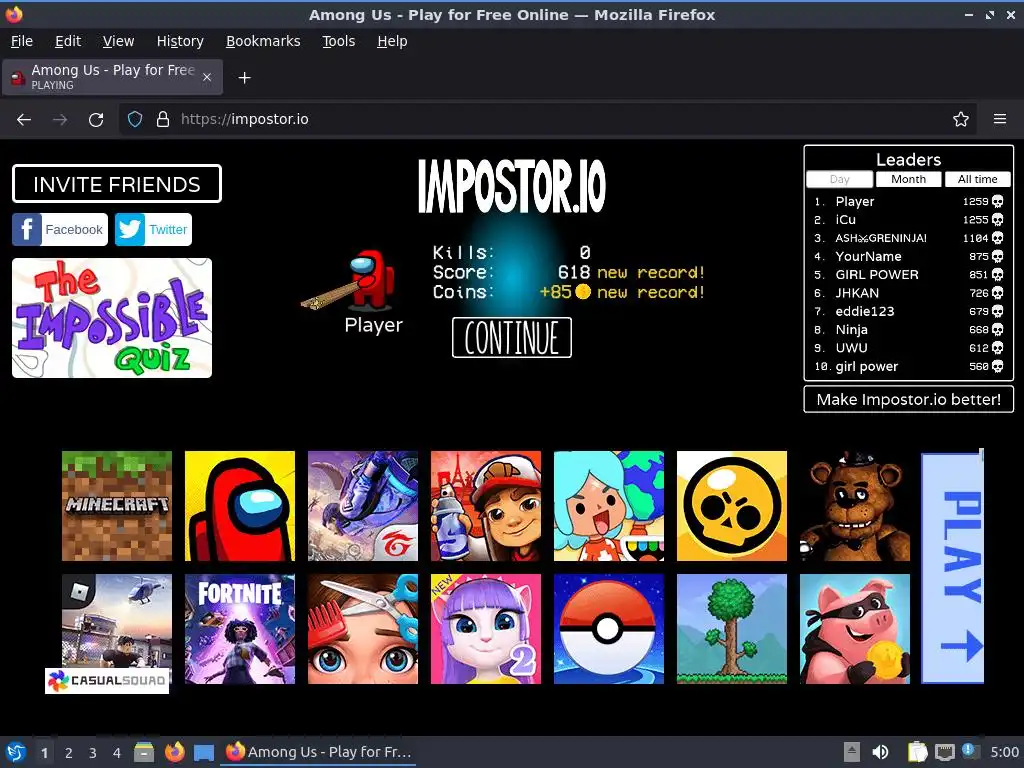The image size is (1024, 768).
Task: Open the History menu
Action: (180, 41)
